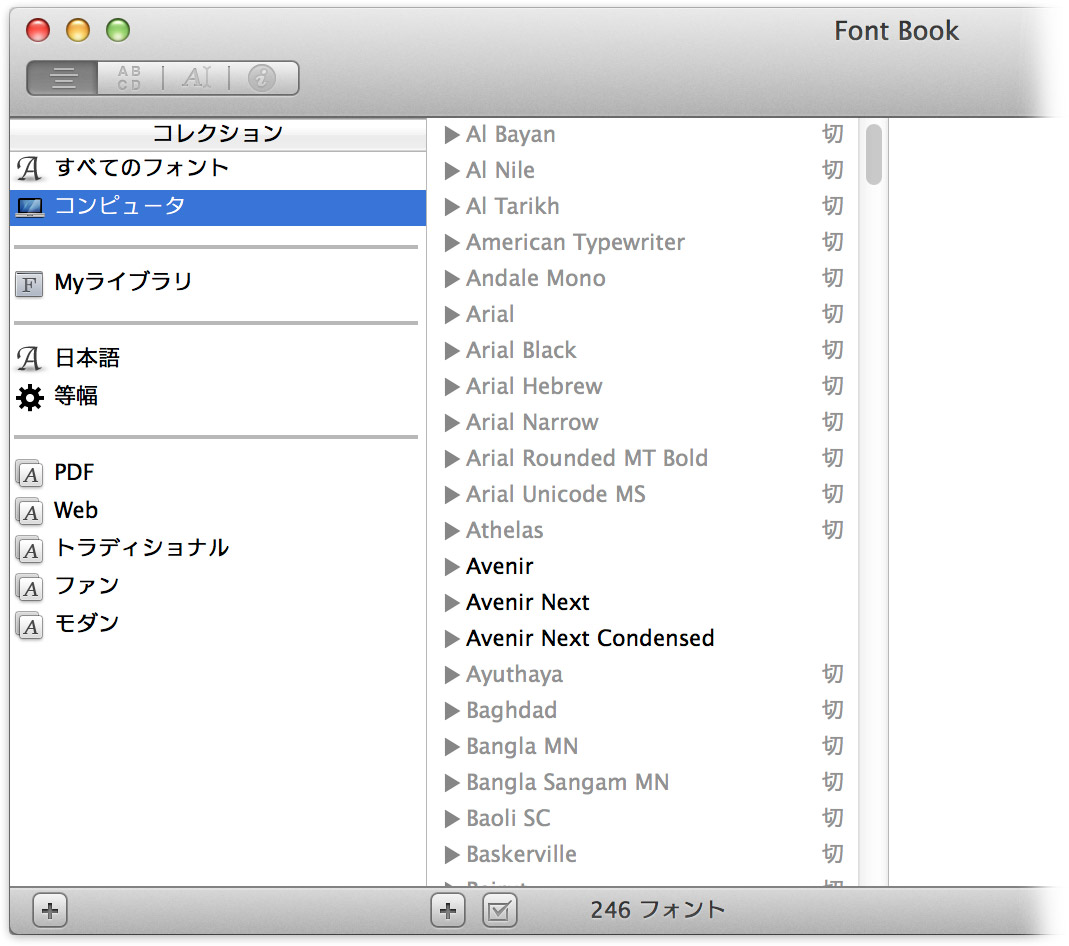Expand the Arial font family triangle
The height and width of the screenshot is (946, 1069).
click(451, 315)
